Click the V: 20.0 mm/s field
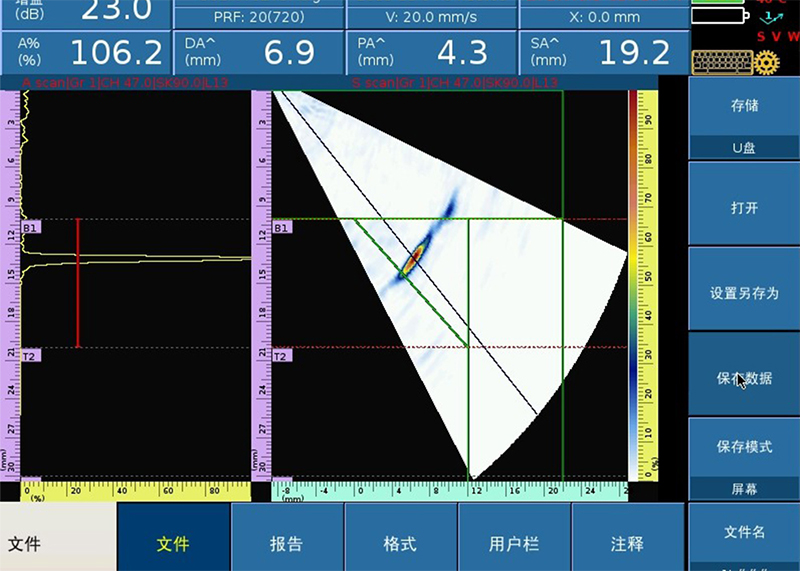The width and height of the screenshot is (800, 571). pos(432,17)
